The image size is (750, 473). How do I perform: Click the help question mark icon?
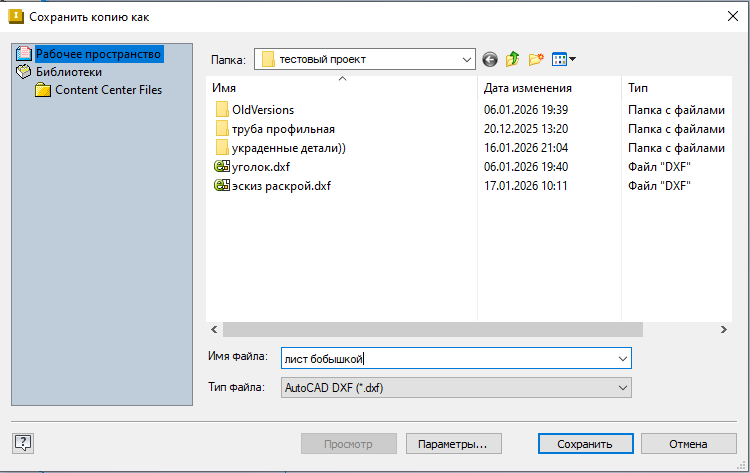click(x=22, y=443)
